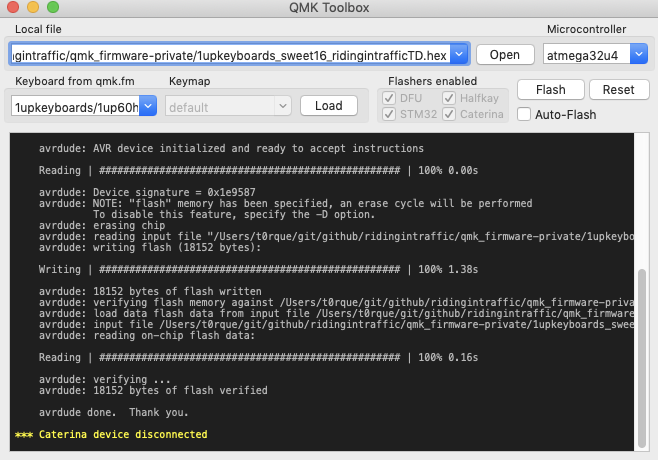Viewport: 658px width, 460px height.
Task: Open the 1upkeyboards keyboard selection dropdown
Action: click(x=148, y=106)
